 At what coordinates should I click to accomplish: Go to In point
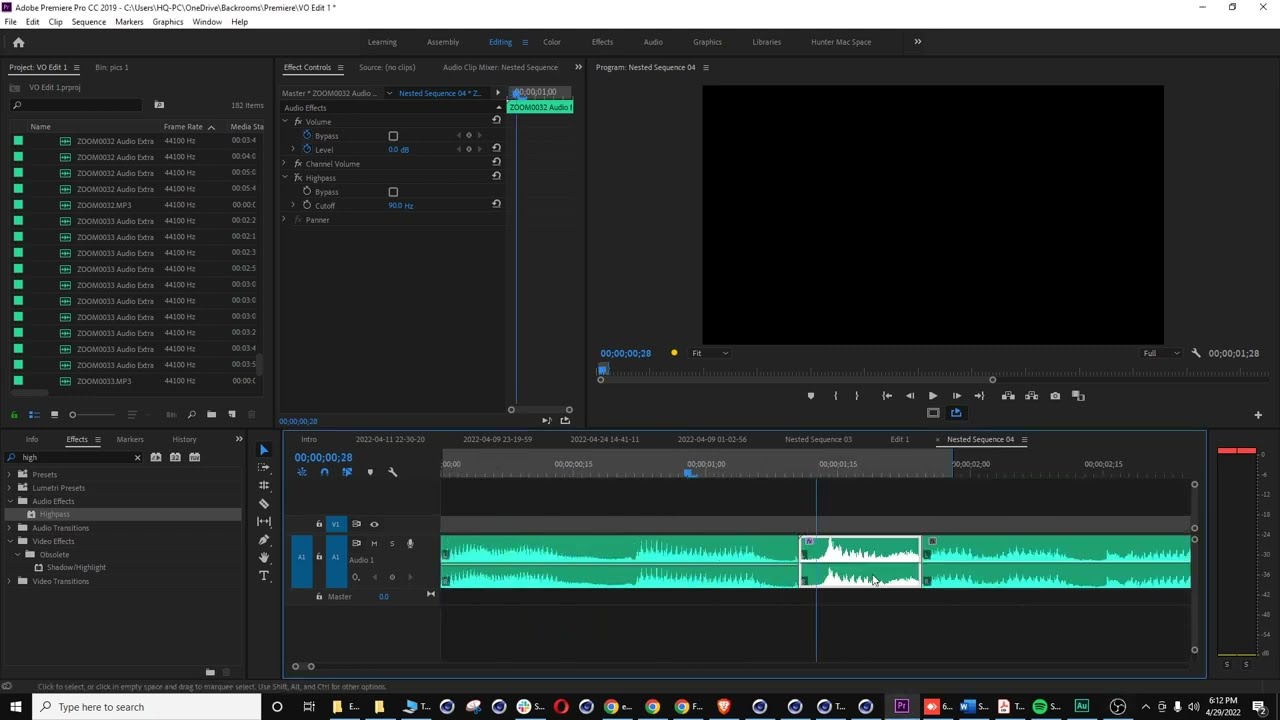886,396
